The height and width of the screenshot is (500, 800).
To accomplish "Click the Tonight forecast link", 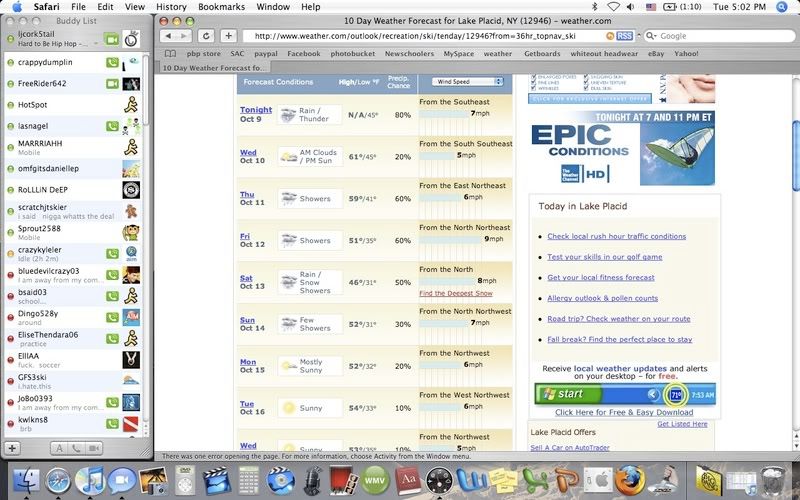I will [x=256, y=110].
